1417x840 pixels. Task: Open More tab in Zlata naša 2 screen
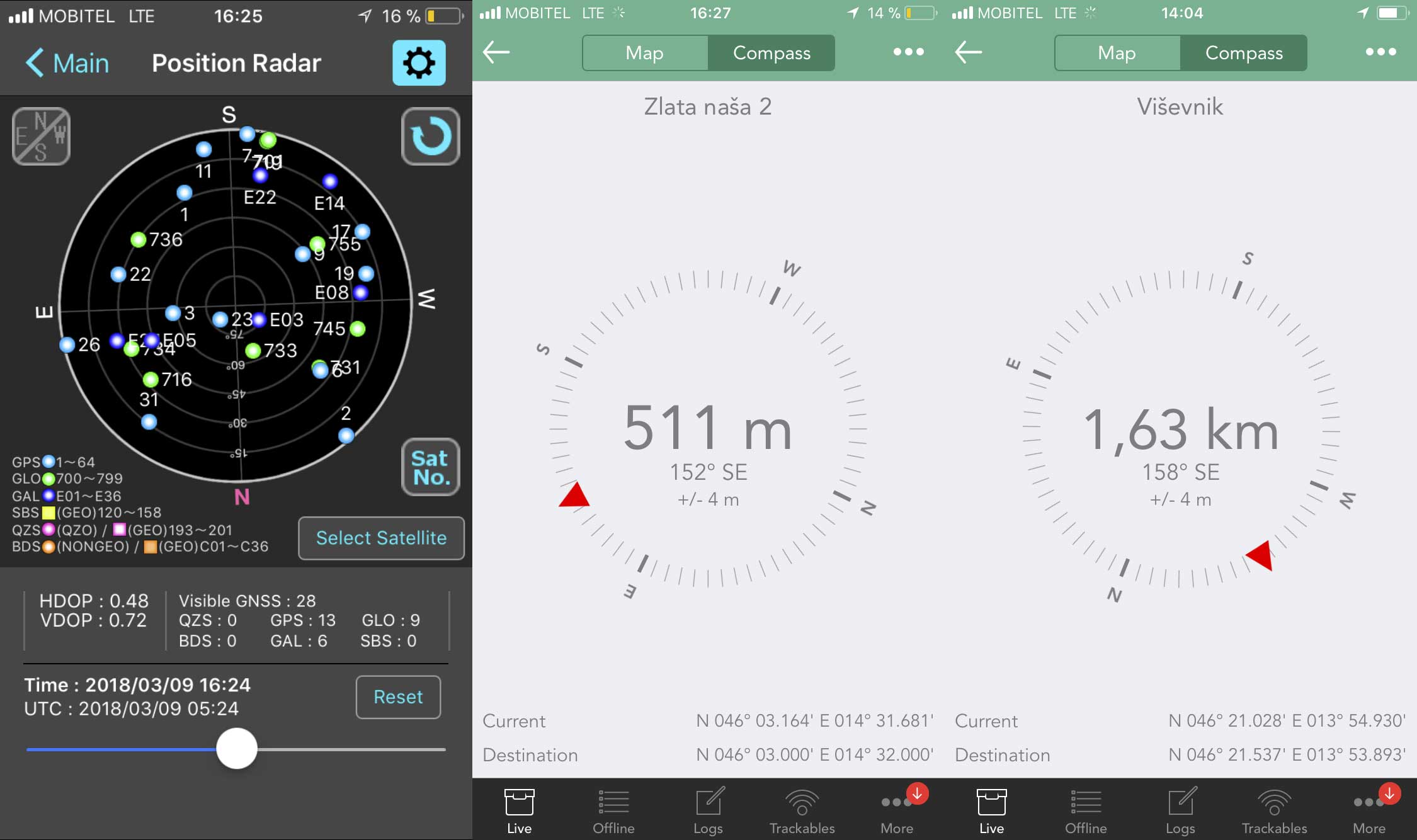point(897,811)
